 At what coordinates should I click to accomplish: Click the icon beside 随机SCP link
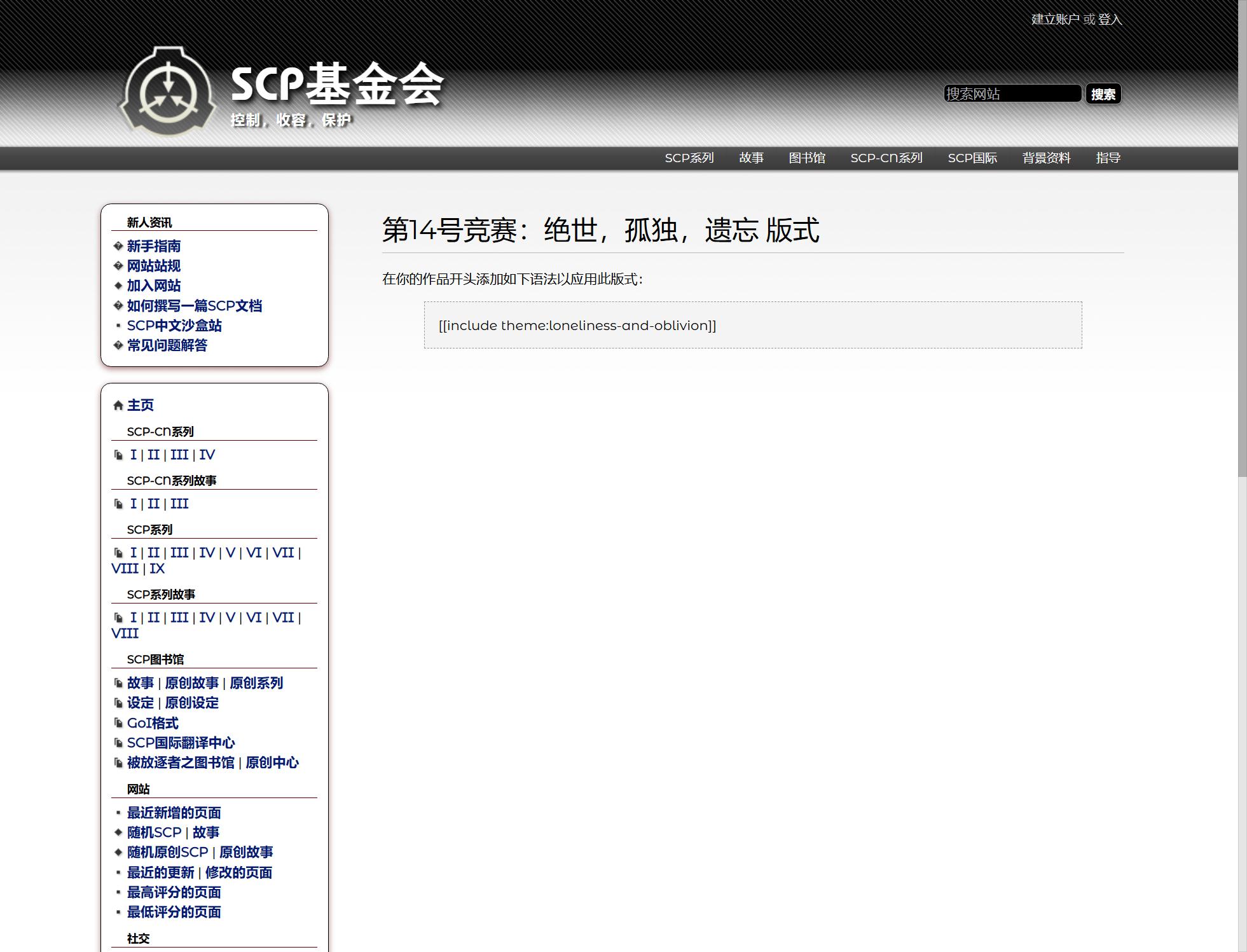[118, 832]
